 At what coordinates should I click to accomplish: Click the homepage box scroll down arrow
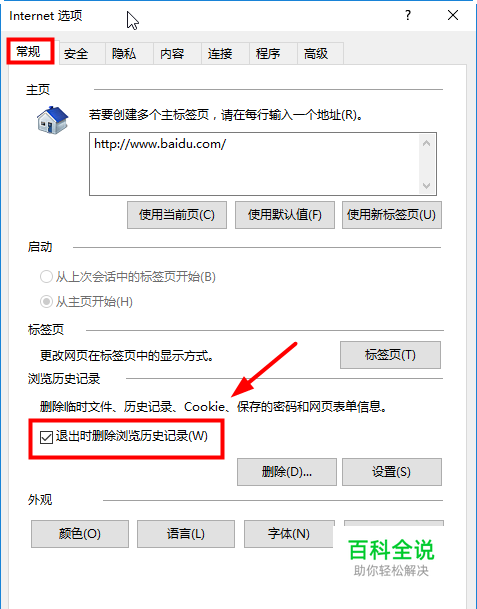pos(427,186)
